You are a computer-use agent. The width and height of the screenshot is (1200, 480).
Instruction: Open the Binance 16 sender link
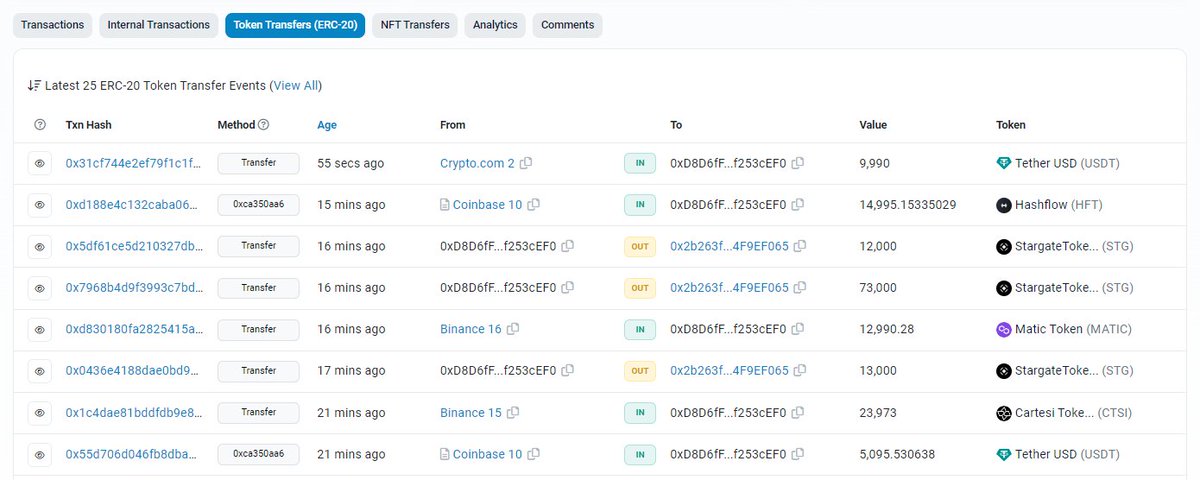click(471, 329)
